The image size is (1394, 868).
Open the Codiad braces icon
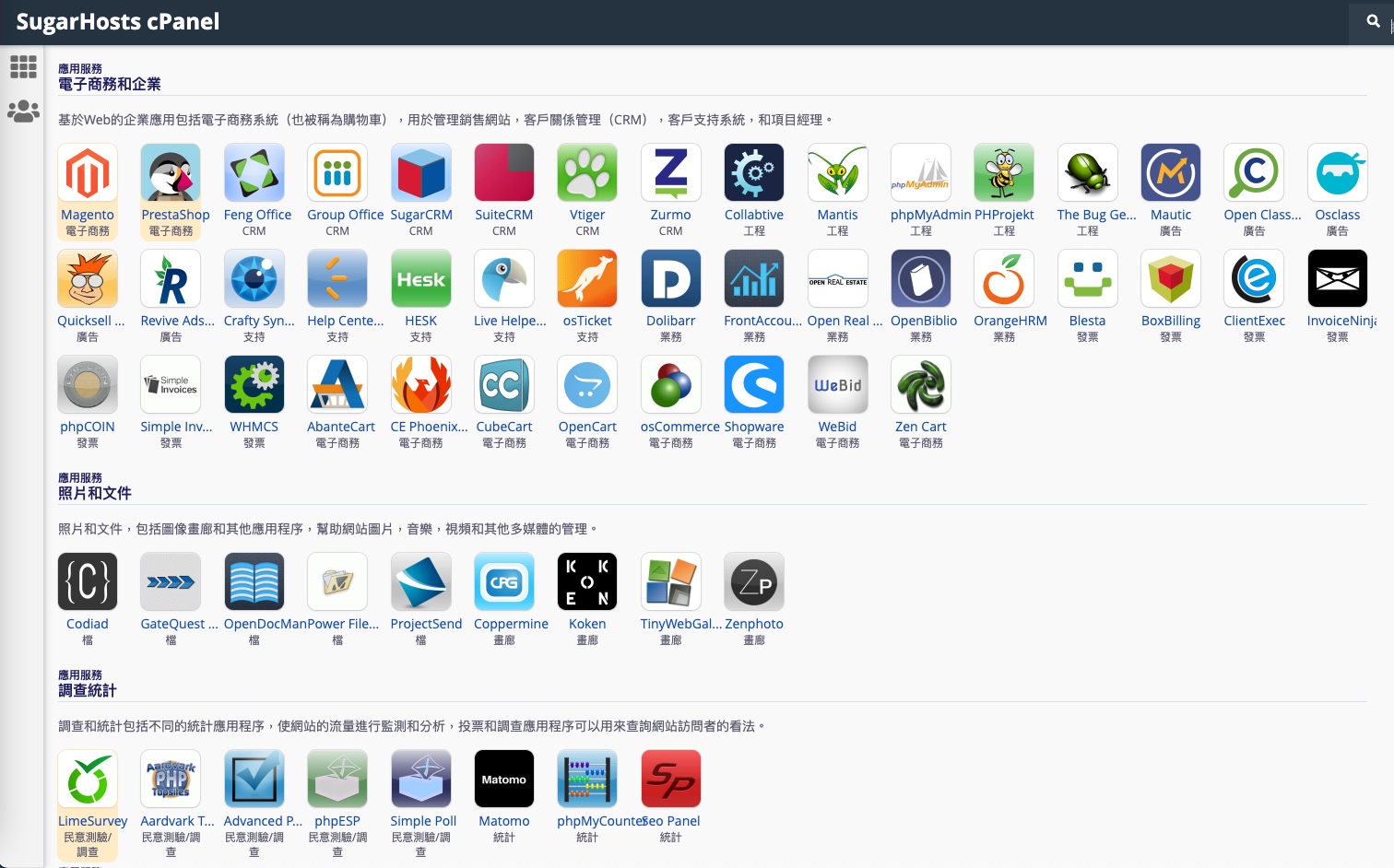tap(88, 581)
